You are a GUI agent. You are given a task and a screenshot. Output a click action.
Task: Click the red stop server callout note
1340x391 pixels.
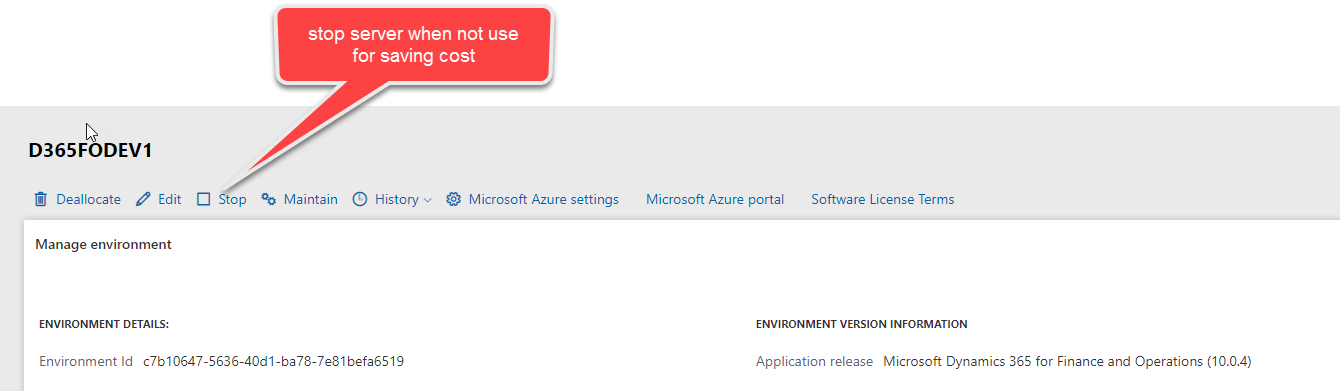pyautogui.click(x=413, y=46)
